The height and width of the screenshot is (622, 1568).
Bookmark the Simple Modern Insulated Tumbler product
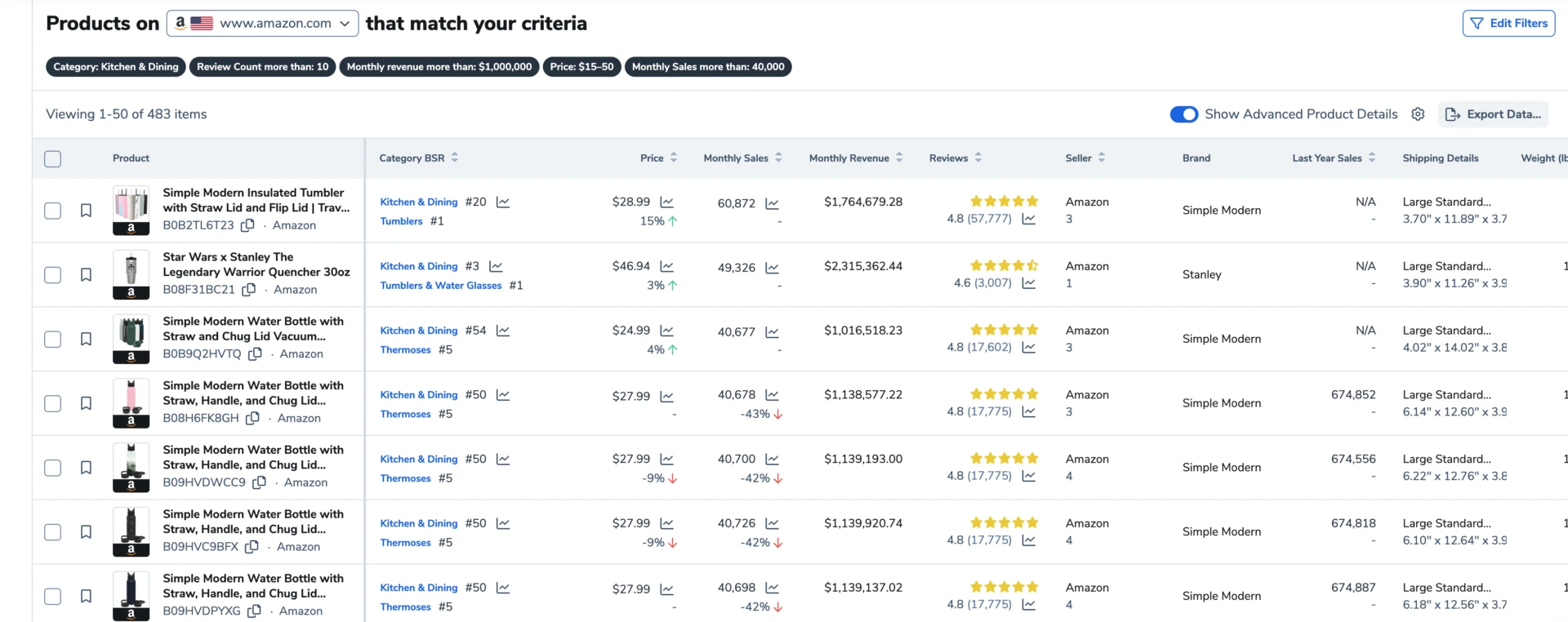(x=86, y=211)
